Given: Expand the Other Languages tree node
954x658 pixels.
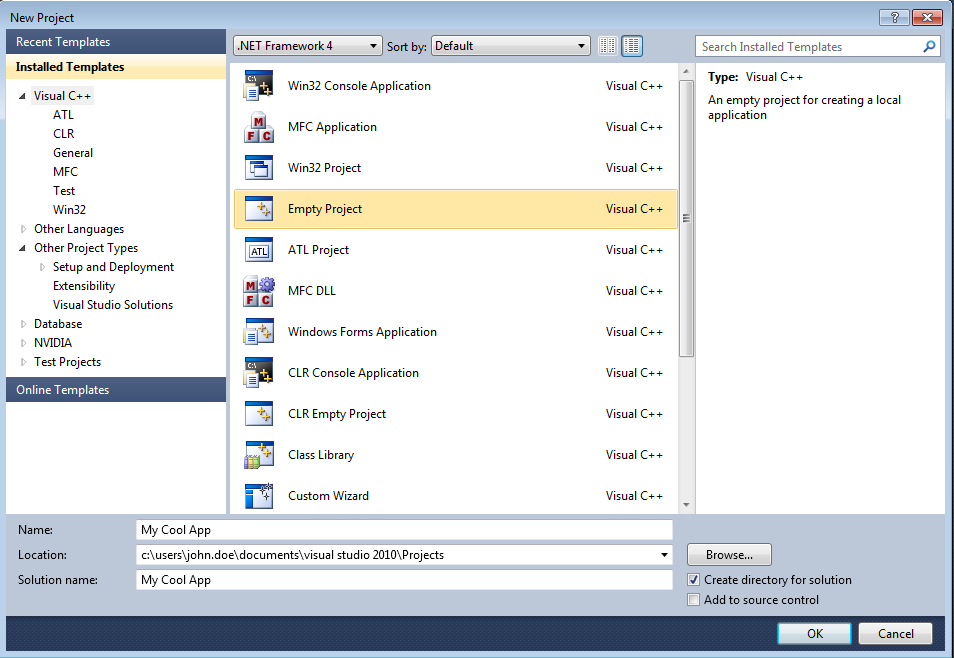Looking at the screenshot, I should (24, 229).
